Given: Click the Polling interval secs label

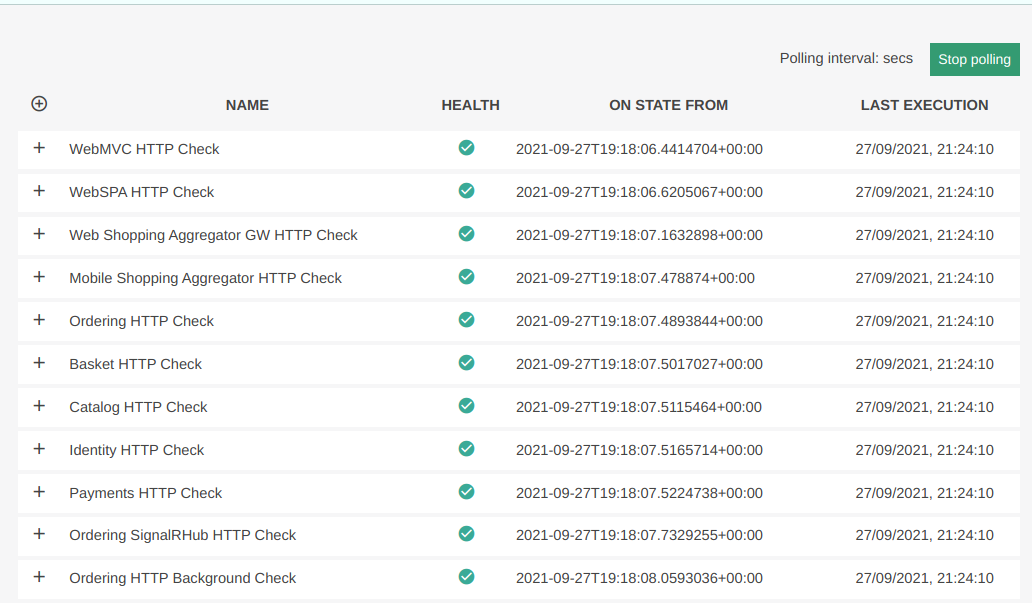Looking at the screenshot, I should tap(846, 59).
